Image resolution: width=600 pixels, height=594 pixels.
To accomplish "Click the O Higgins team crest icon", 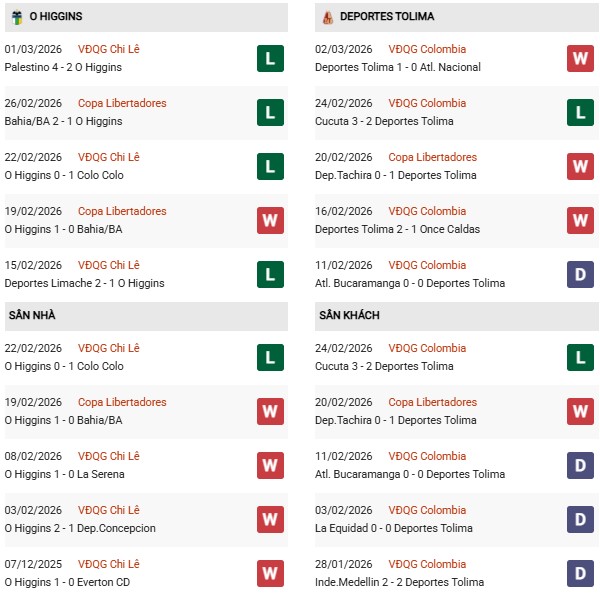I will click(x=16, y=17).
